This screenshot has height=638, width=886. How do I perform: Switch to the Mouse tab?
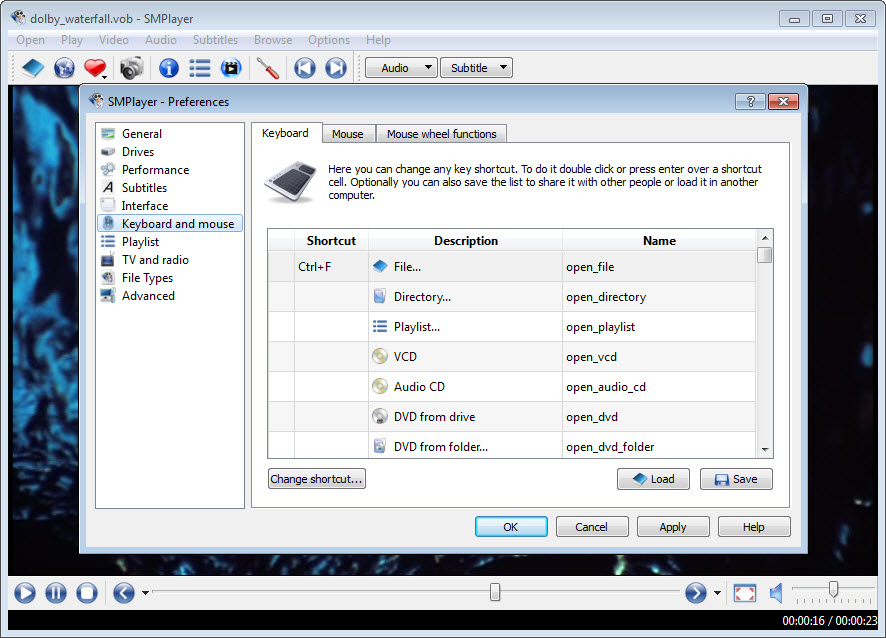click(348, 134)
